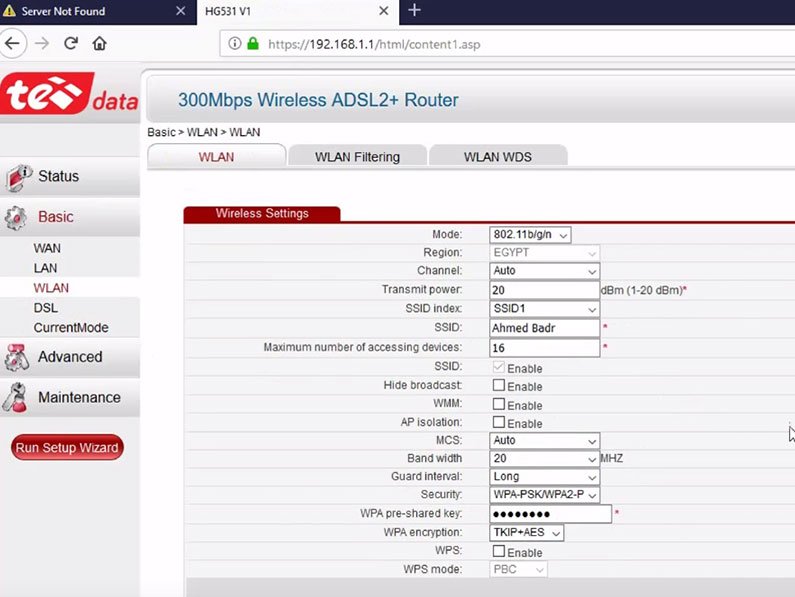795x597 pixels.
Task: Switch to the WLAN WDS tab
Action: pyautogui.click(x=497, y=157)
